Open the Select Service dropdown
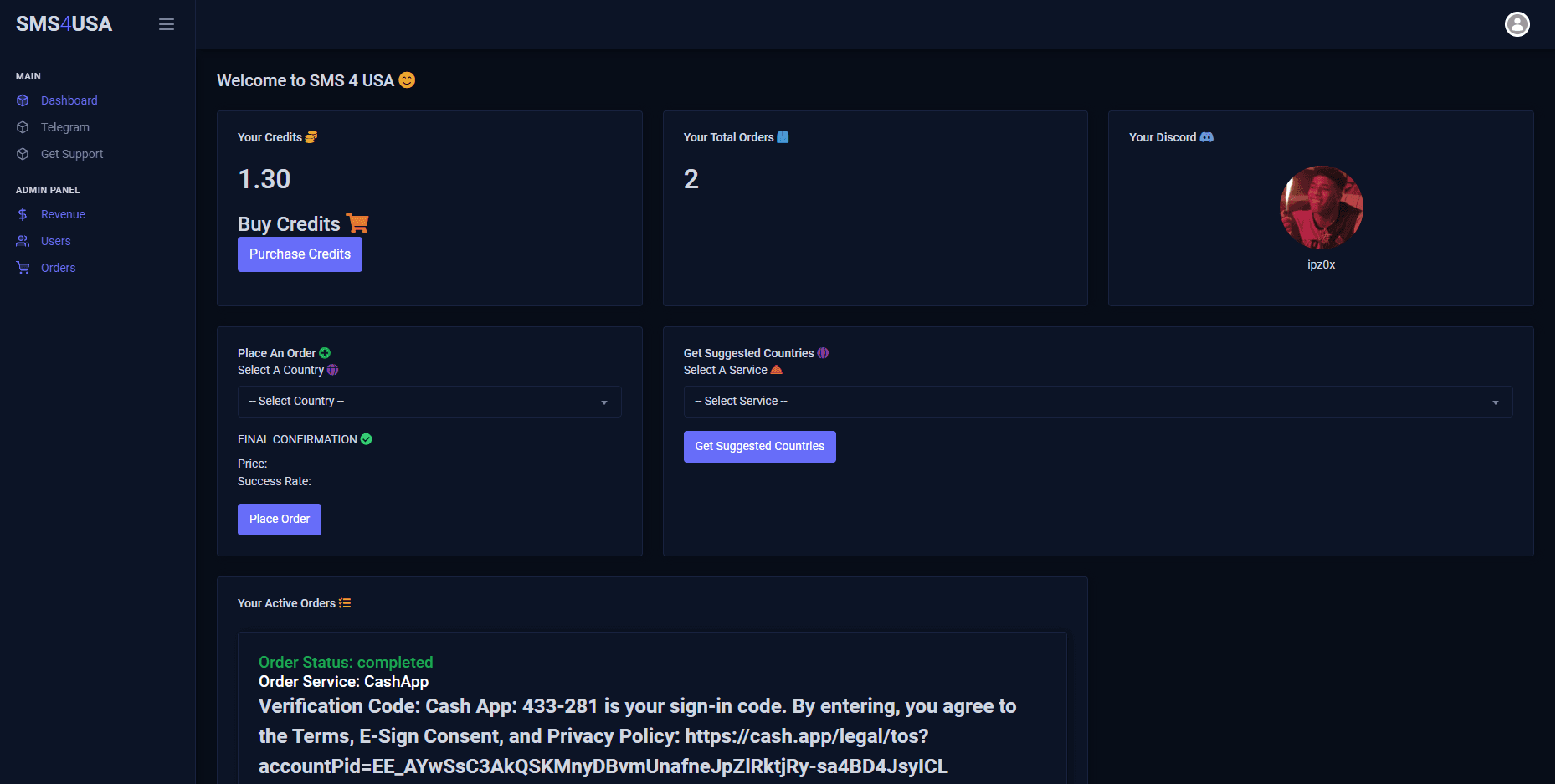The image size is (1556, 784). click(1097, 402)
